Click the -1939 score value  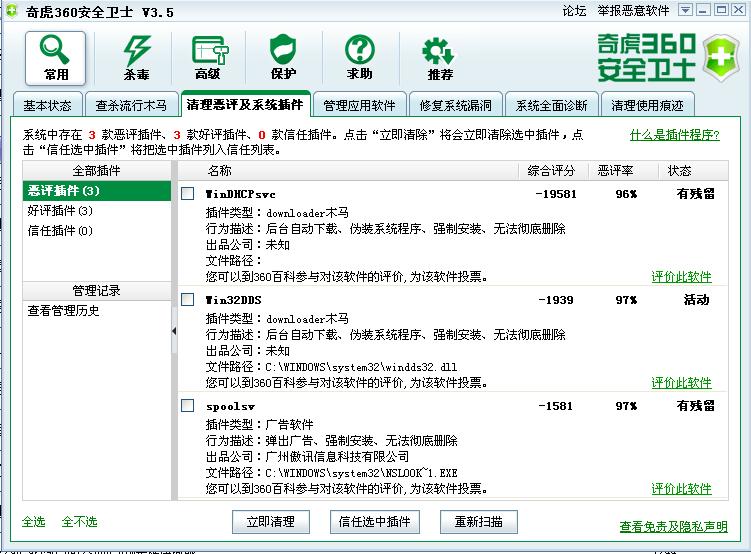coord(556,300)
